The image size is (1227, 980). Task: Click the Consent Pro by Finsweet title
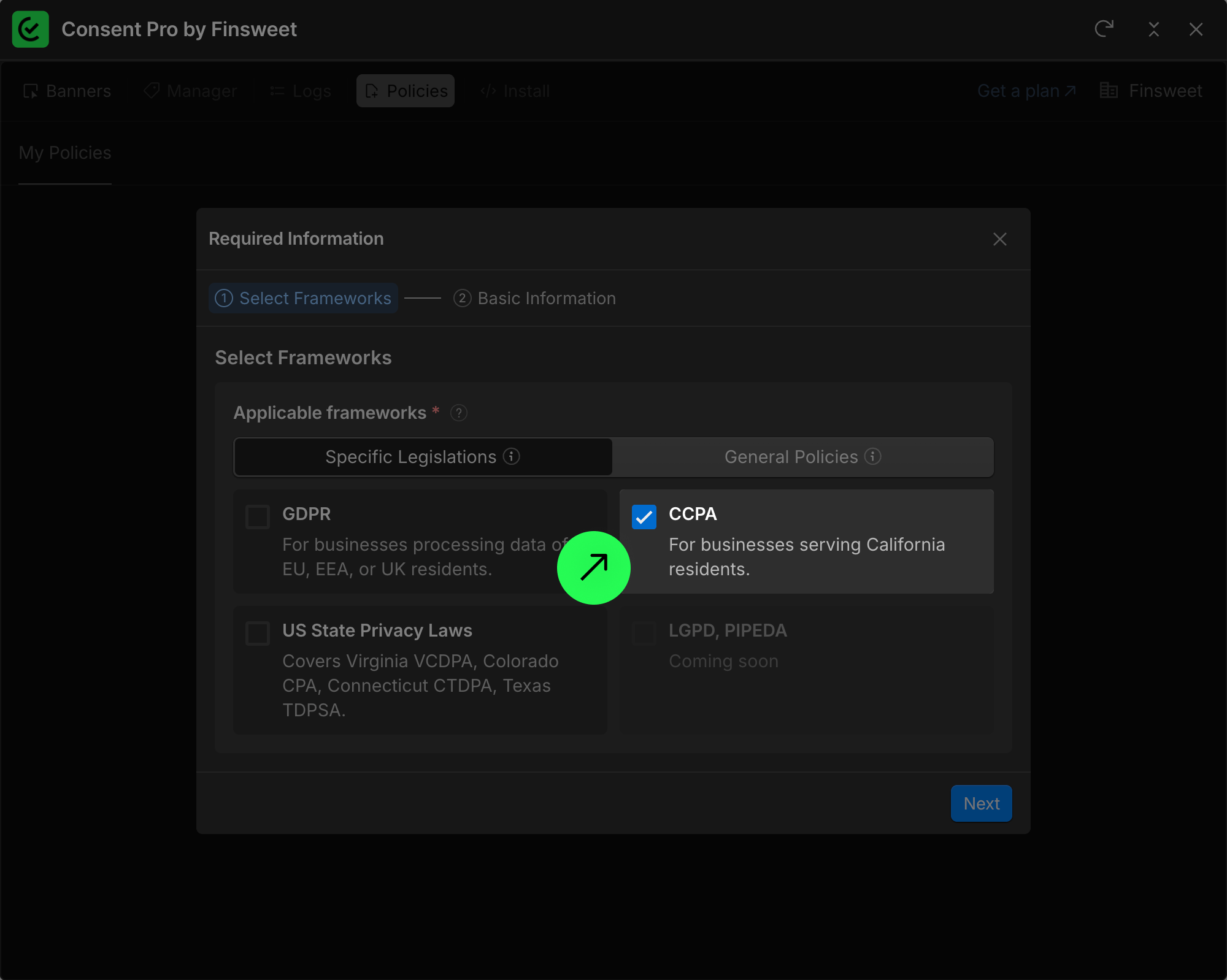179,29
